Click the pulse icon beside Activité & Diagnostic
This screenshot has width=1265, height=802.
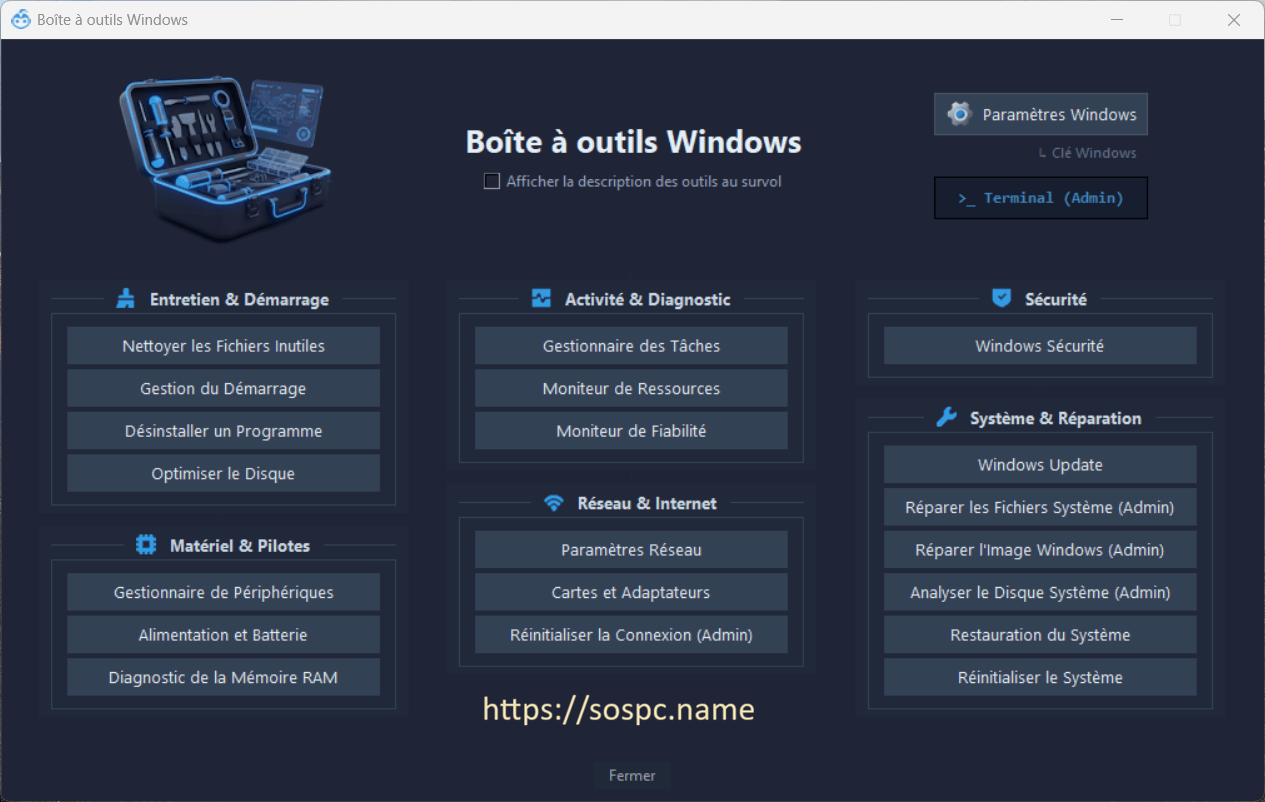541,298
